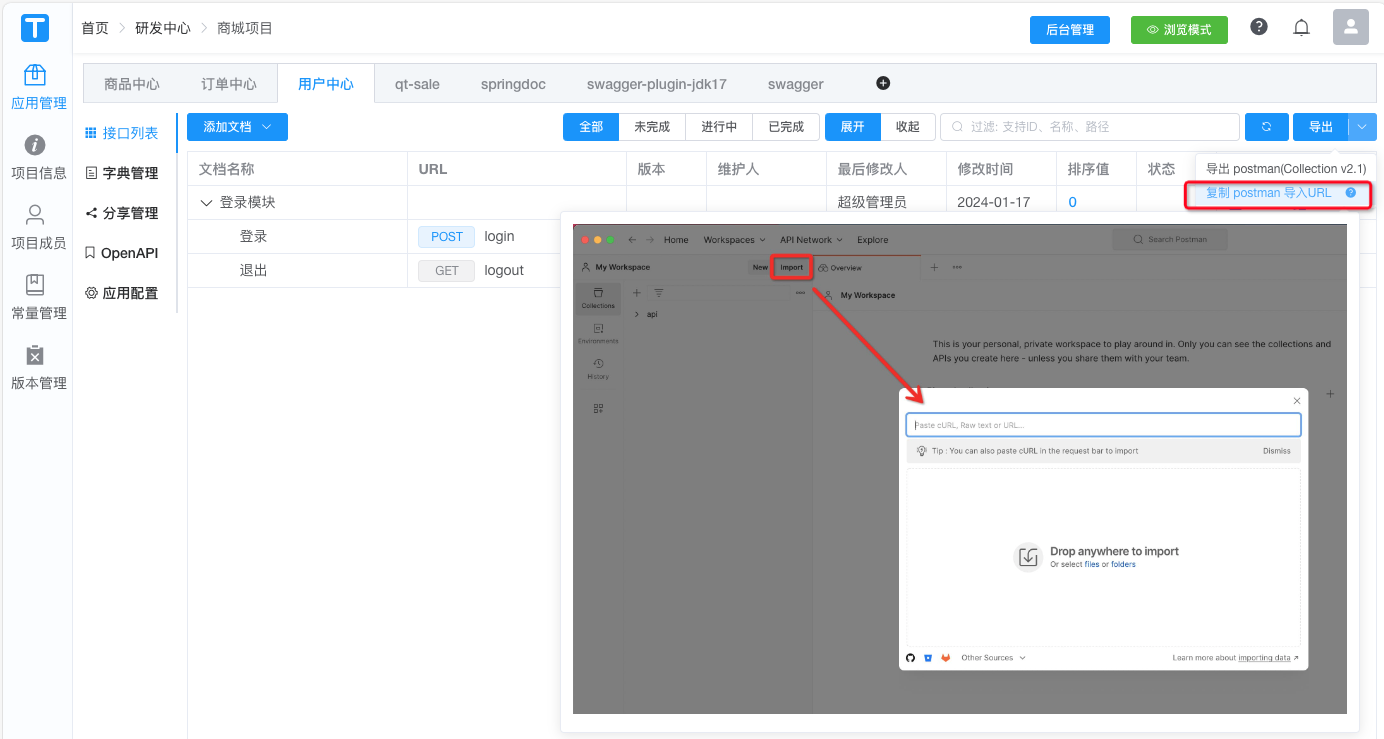
Task: Open OpenAPI in the side menu
Action: click(x=122, y=253)
